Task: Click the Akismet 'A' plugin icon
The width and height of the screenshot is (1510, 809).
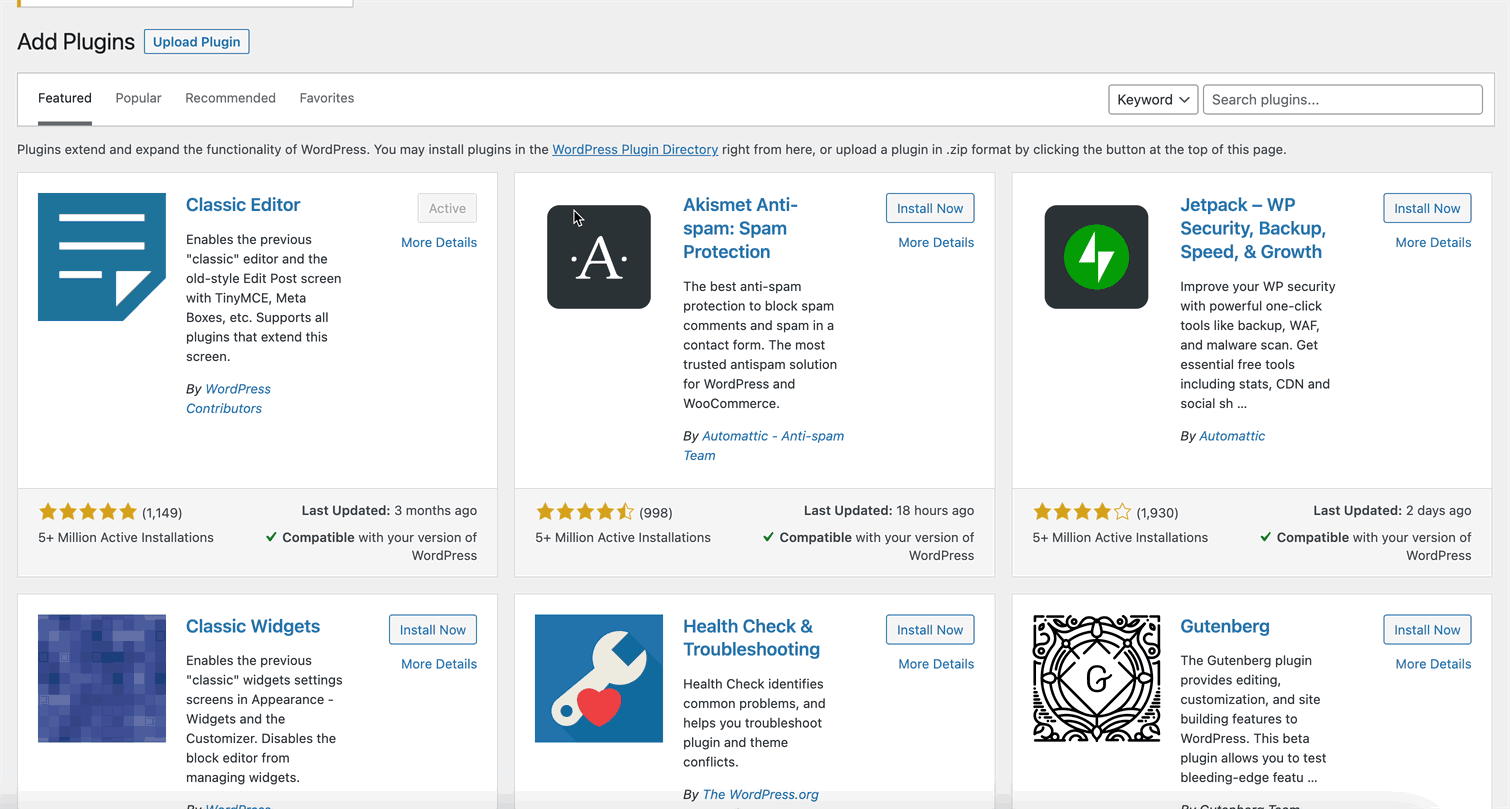Action: (x=598, y=257)
